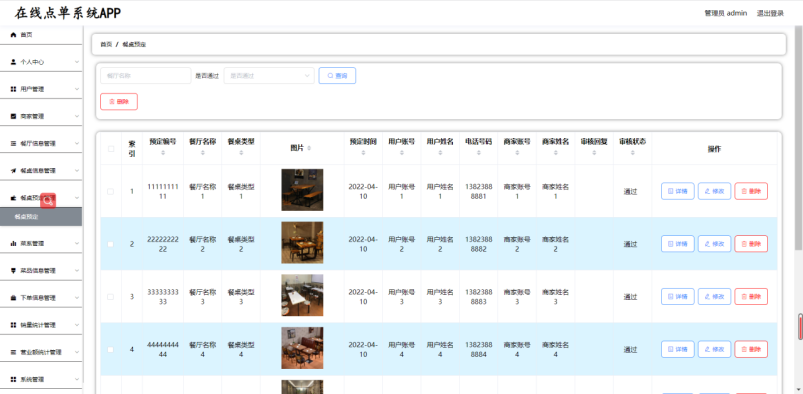The height and width of the screenshot is (394, 803).
Task: Sort by 图片 column arrows
Action: [x=309, y=148]
